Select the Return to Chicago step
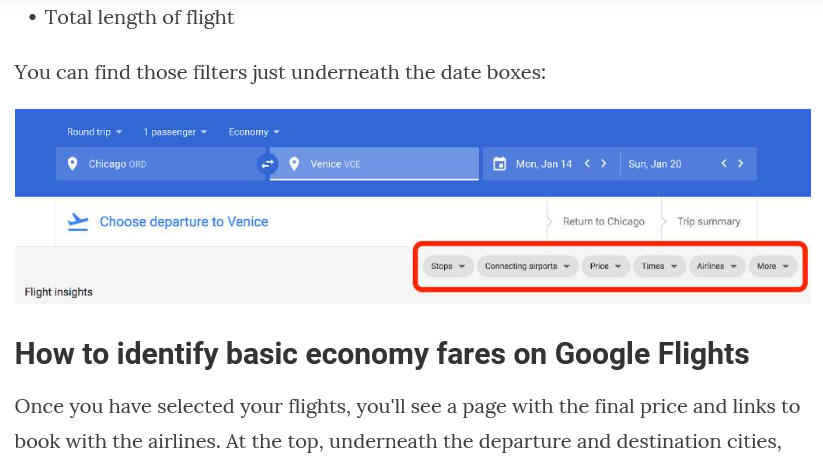This screenshot has height=466, width=823. (604, 221)
